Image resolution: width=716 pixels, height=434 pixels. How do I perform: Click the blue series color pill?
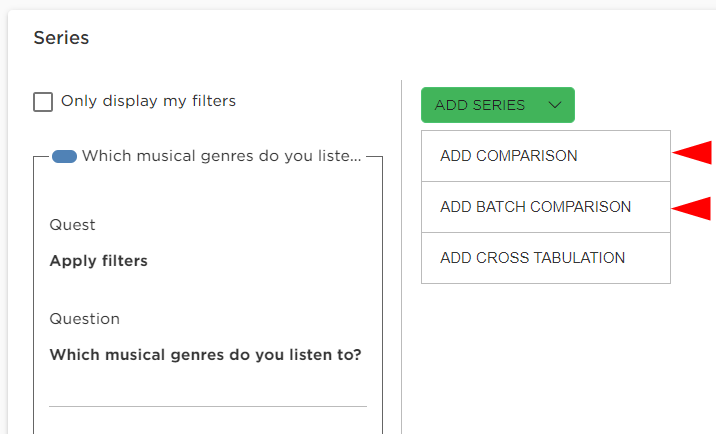pos(64,156)
